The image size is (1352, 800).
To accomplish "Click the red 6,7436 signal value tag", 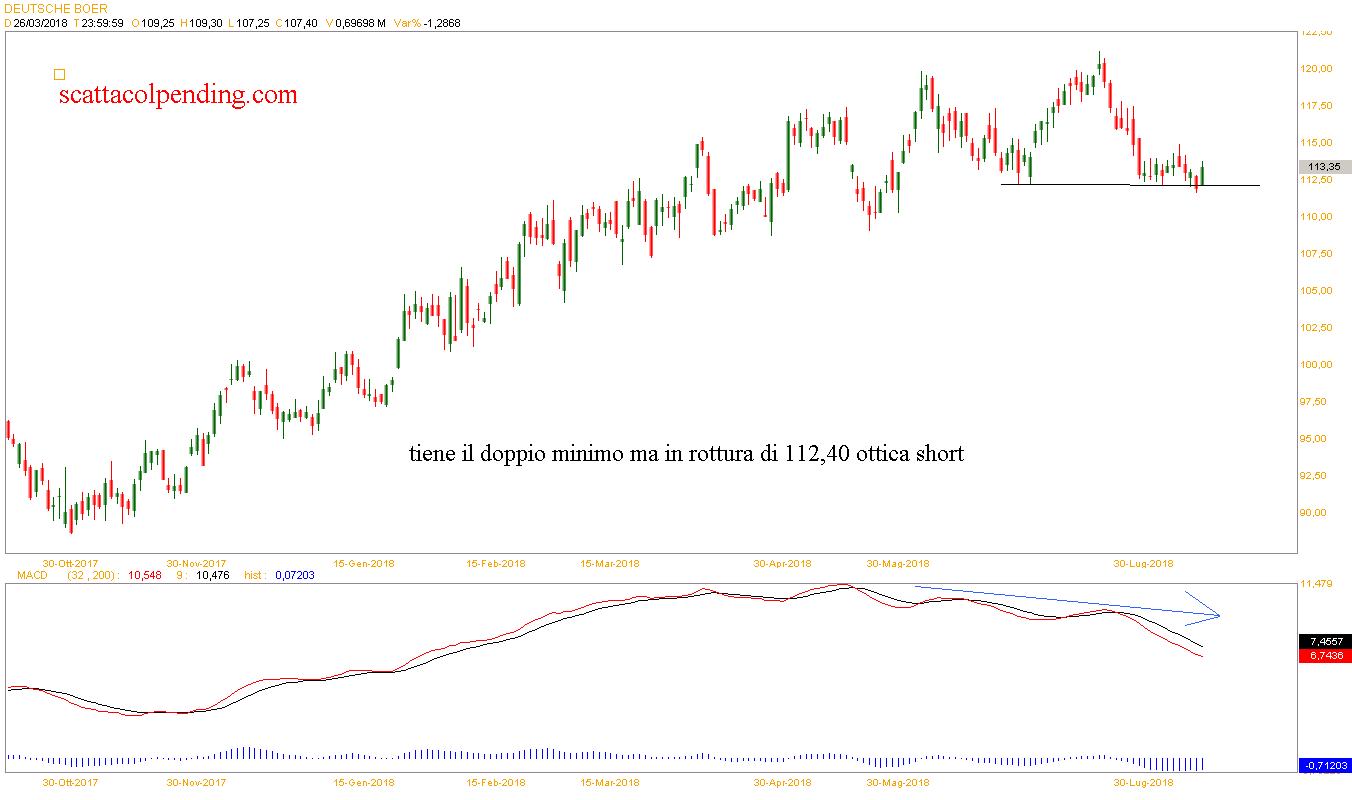I will (1325, 655).
